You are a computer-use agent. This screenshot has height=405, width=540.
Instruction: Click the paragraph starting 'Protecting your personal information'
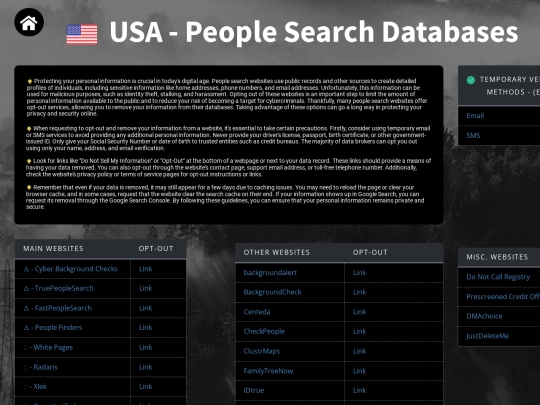pos(227,97)
